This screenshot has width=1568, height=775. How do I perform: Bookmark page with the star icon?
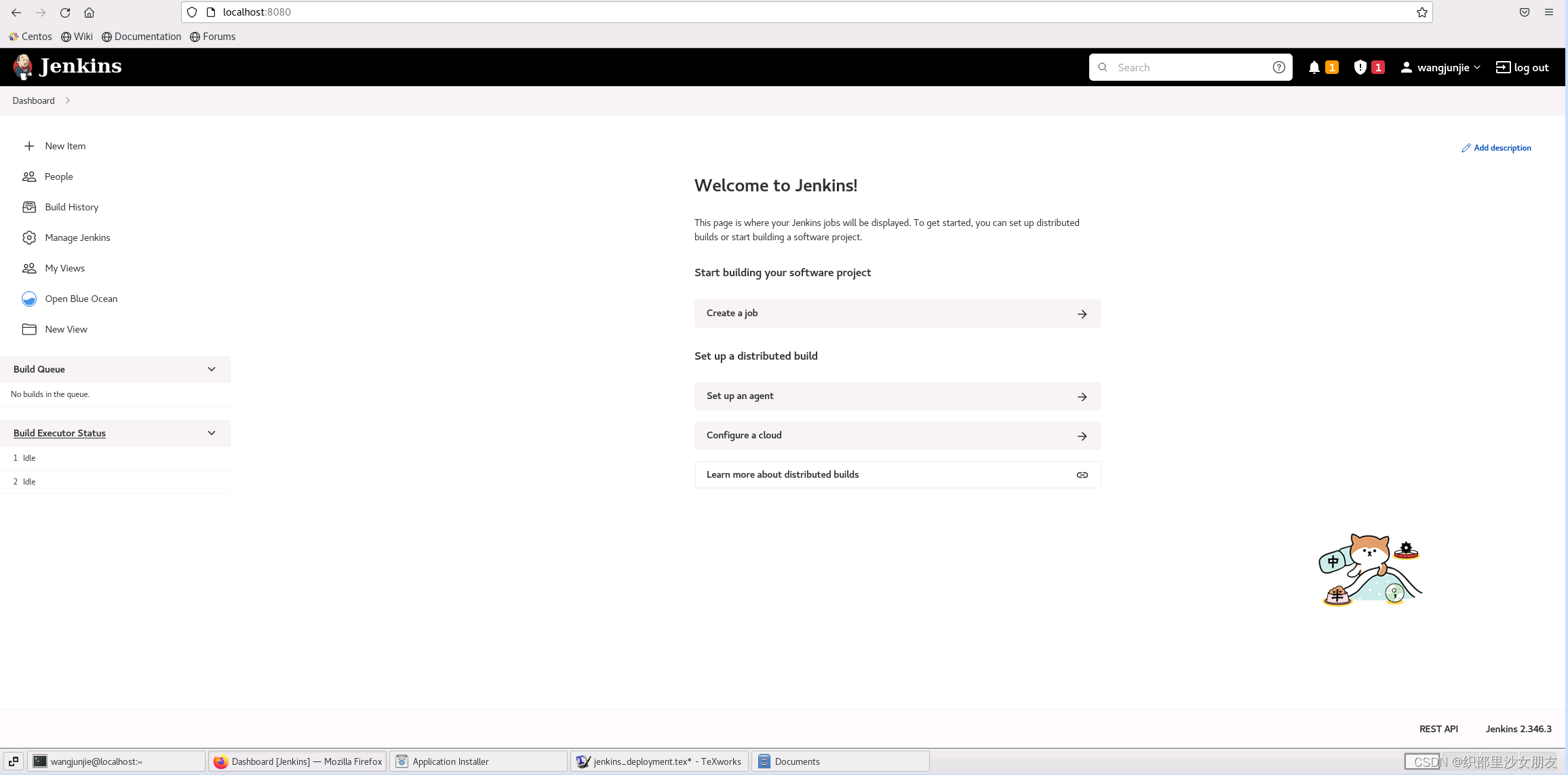point(1422,12)
